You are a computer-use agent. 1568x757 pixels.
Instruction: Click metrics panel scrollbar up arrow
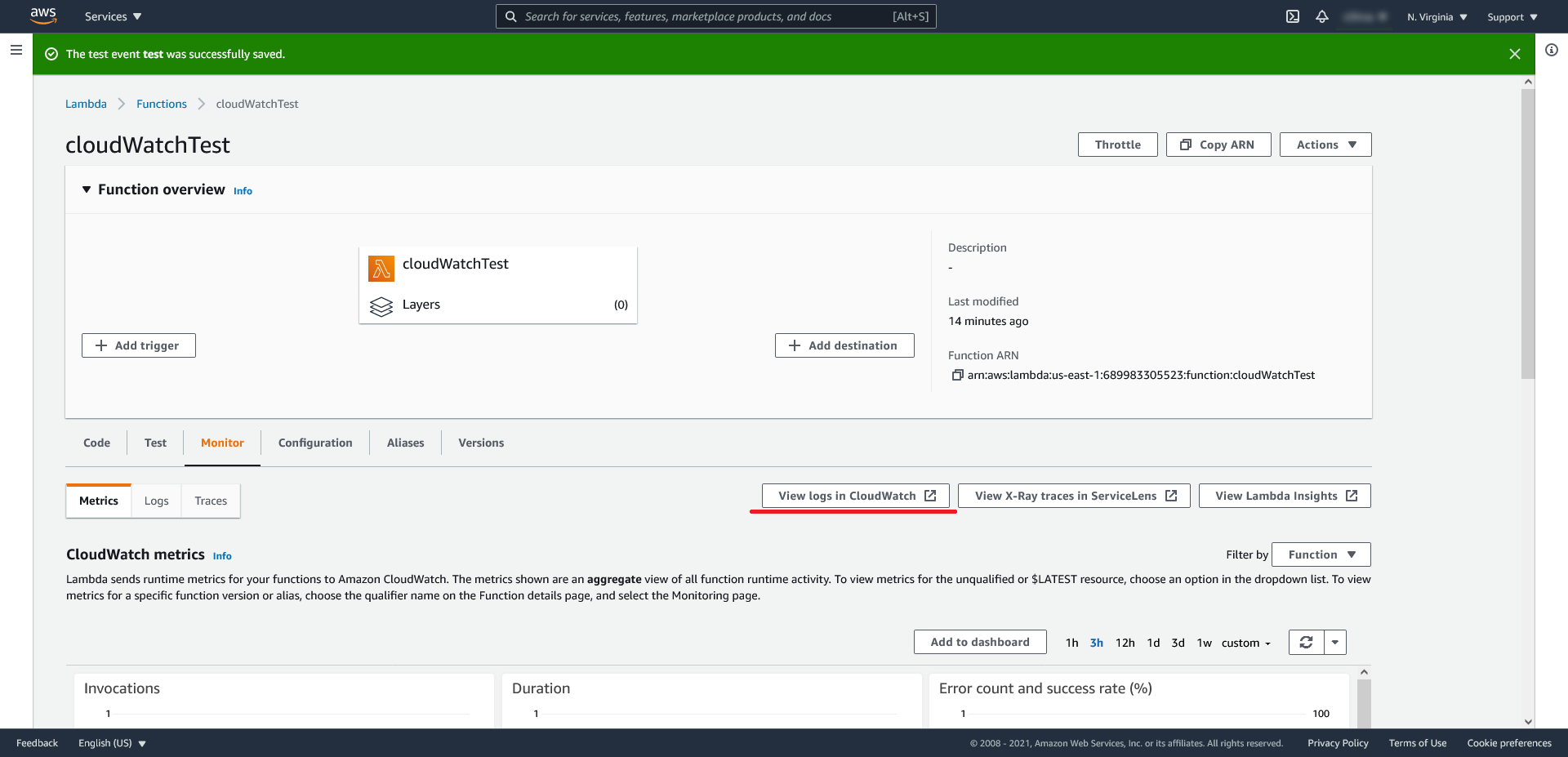pyautogui.click(x=1364, y=672)
